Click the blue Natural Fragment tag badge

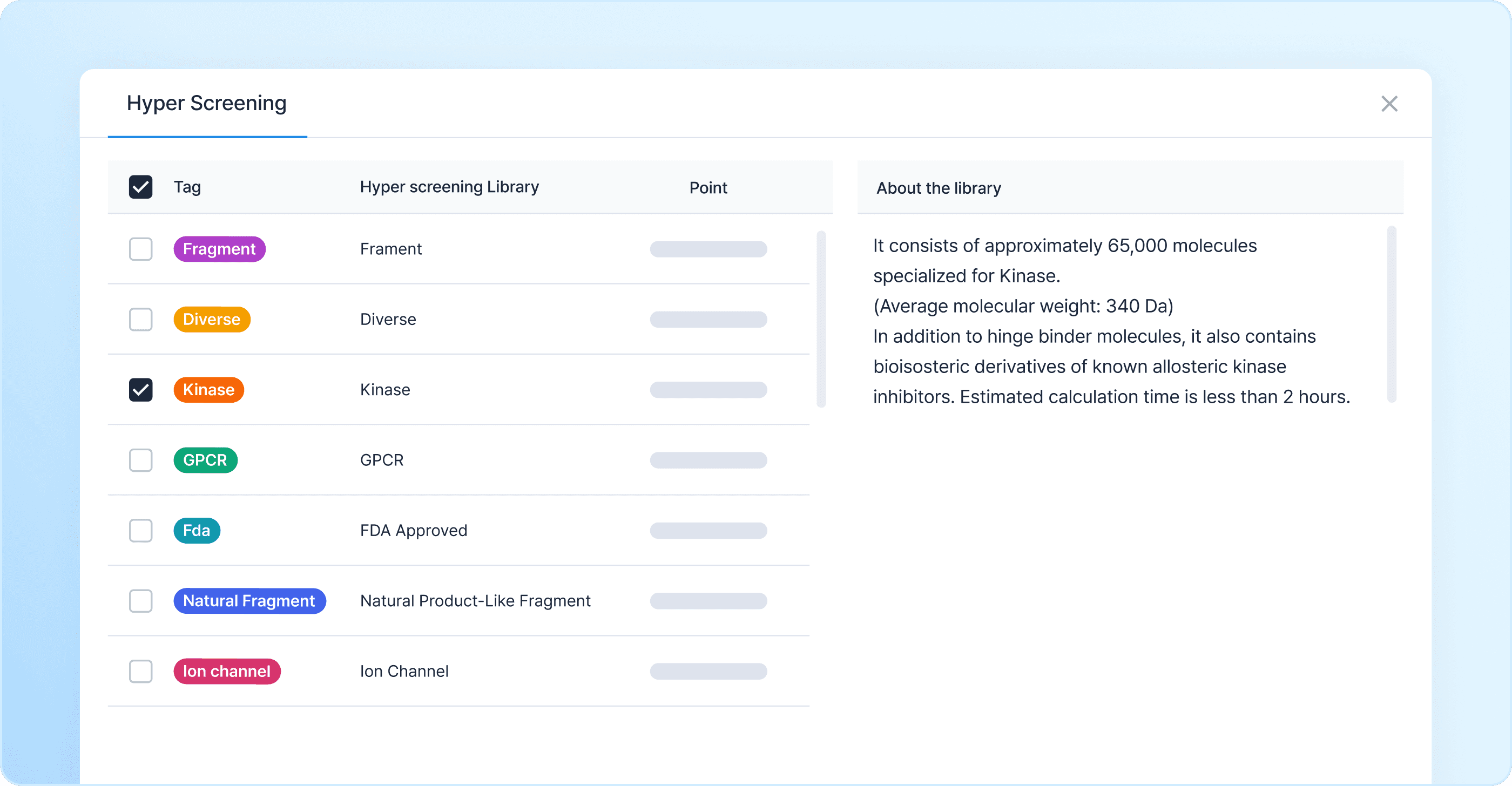pyautogui.click(x=249, y=601)
